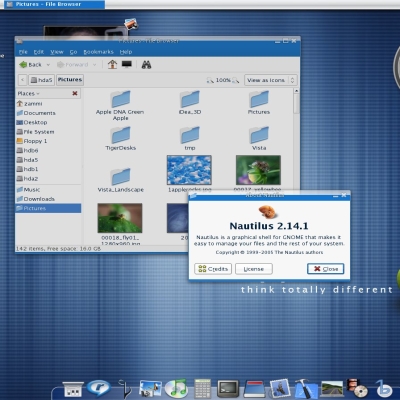
Task: Click the Forward navigation button
Action: pos(72,65)
